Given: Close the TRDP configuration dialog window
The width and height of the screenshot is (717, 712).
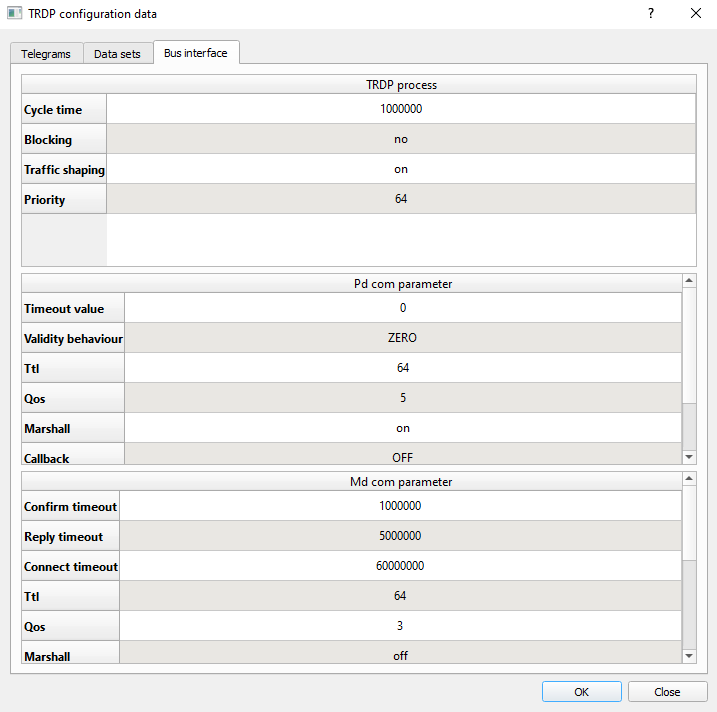Looking at the screenshot, I should pyautogui.click(x=695, y=14).
